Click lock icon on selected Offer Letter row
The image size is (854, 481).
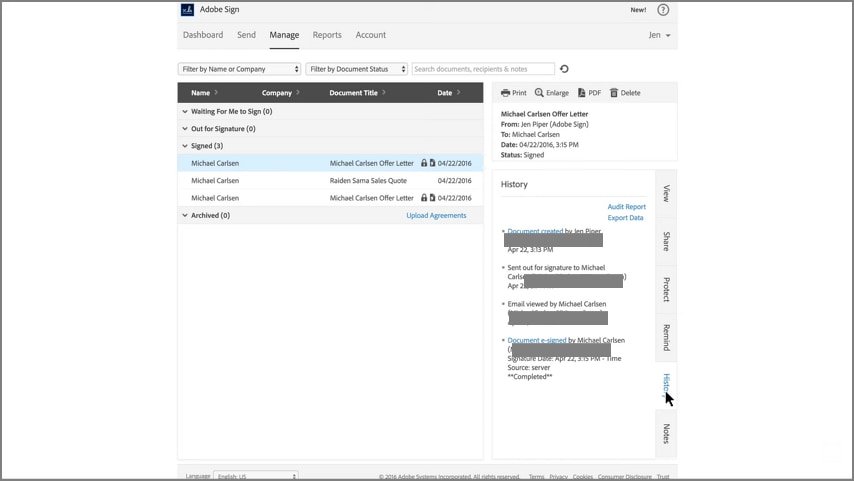click(x=424, y=163)
